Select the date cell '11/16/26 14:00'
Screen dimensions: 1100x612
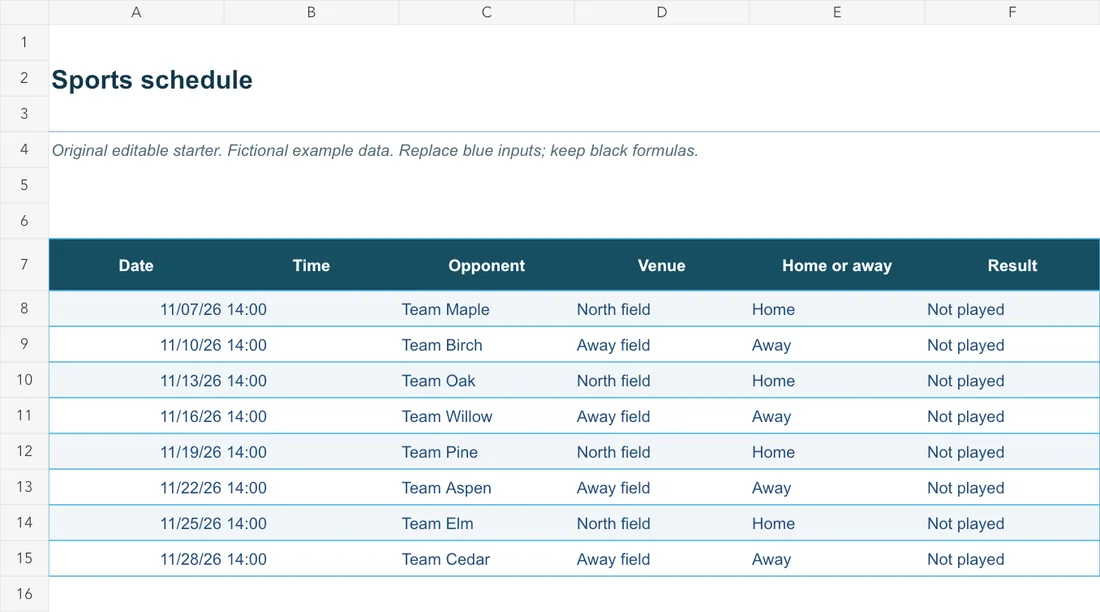tap(213, 417)
